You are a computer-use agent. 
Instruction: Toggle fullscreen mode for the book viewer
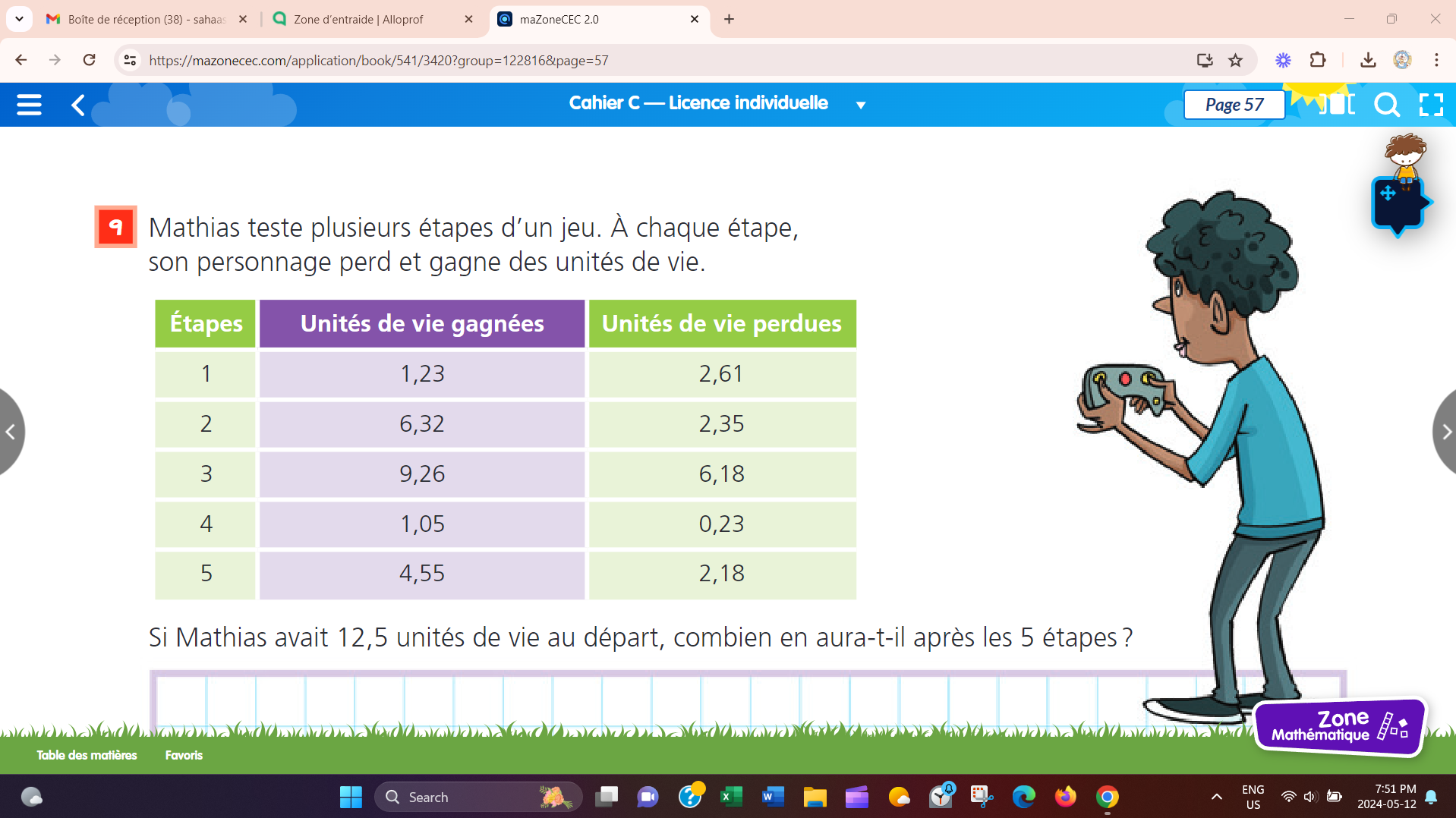pyautogui.click(x=1431, y=105)
